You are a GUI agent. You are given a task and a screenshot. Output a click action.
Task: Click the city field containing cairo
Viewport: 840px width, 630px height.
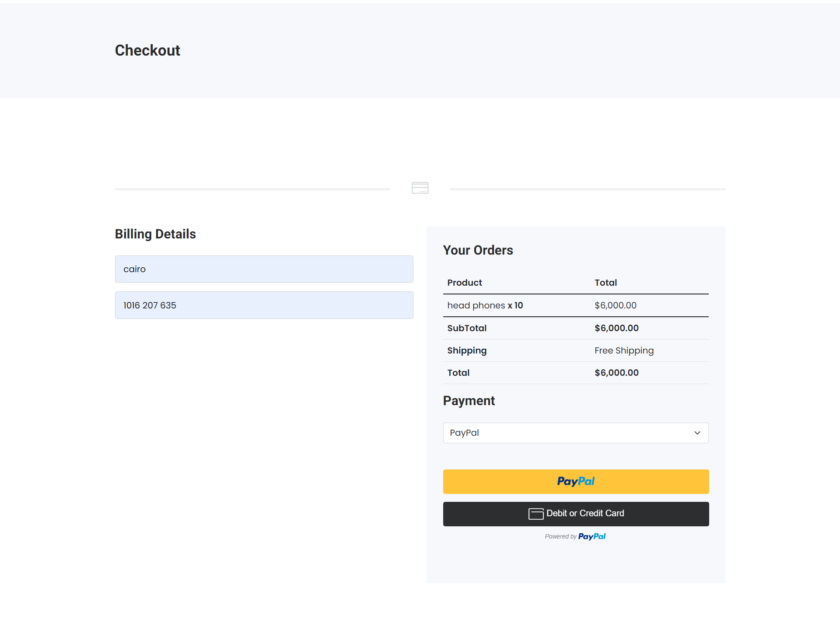(x=264, y=269)
